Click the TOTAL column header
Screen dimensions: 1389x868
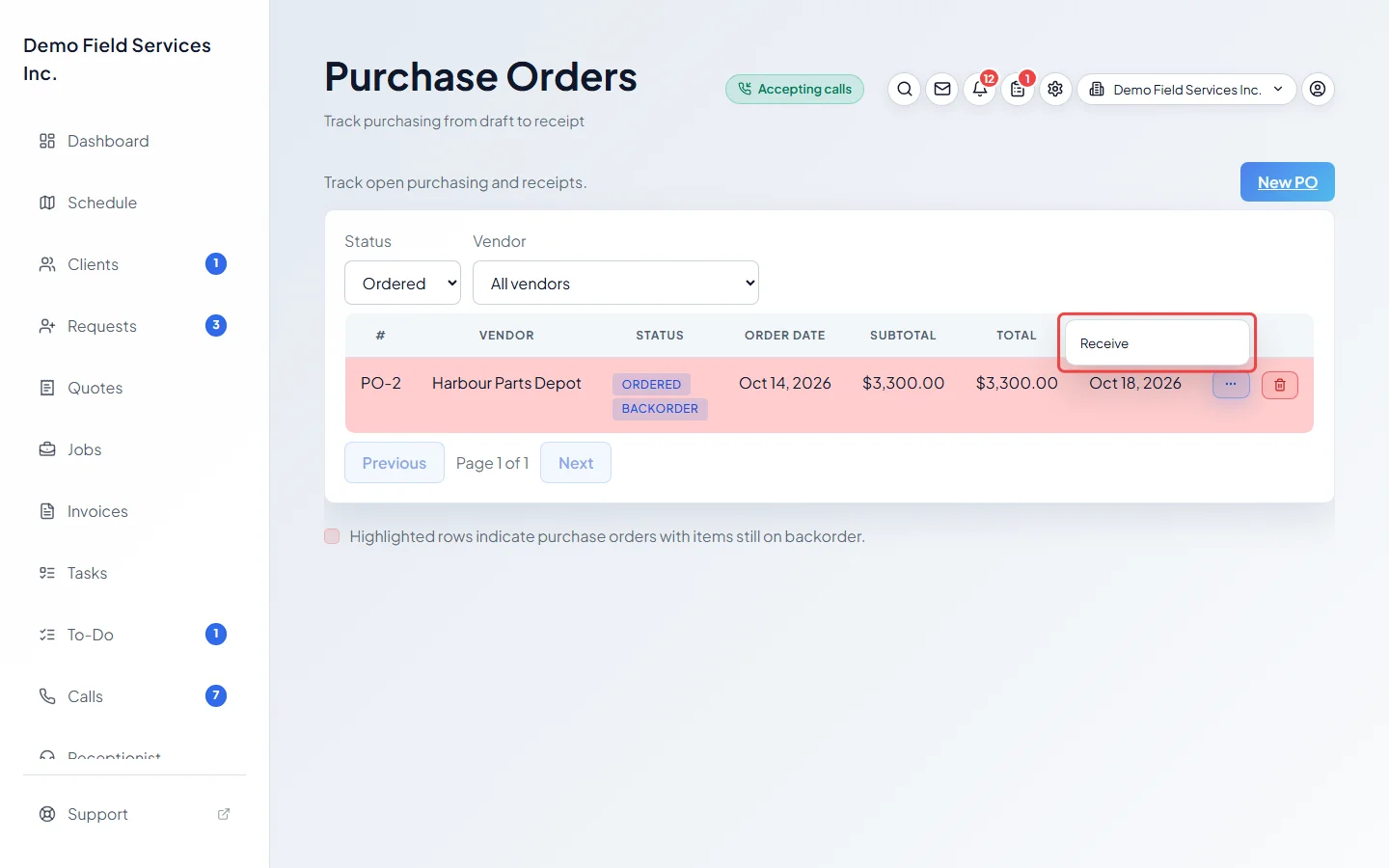point(1017,336)
